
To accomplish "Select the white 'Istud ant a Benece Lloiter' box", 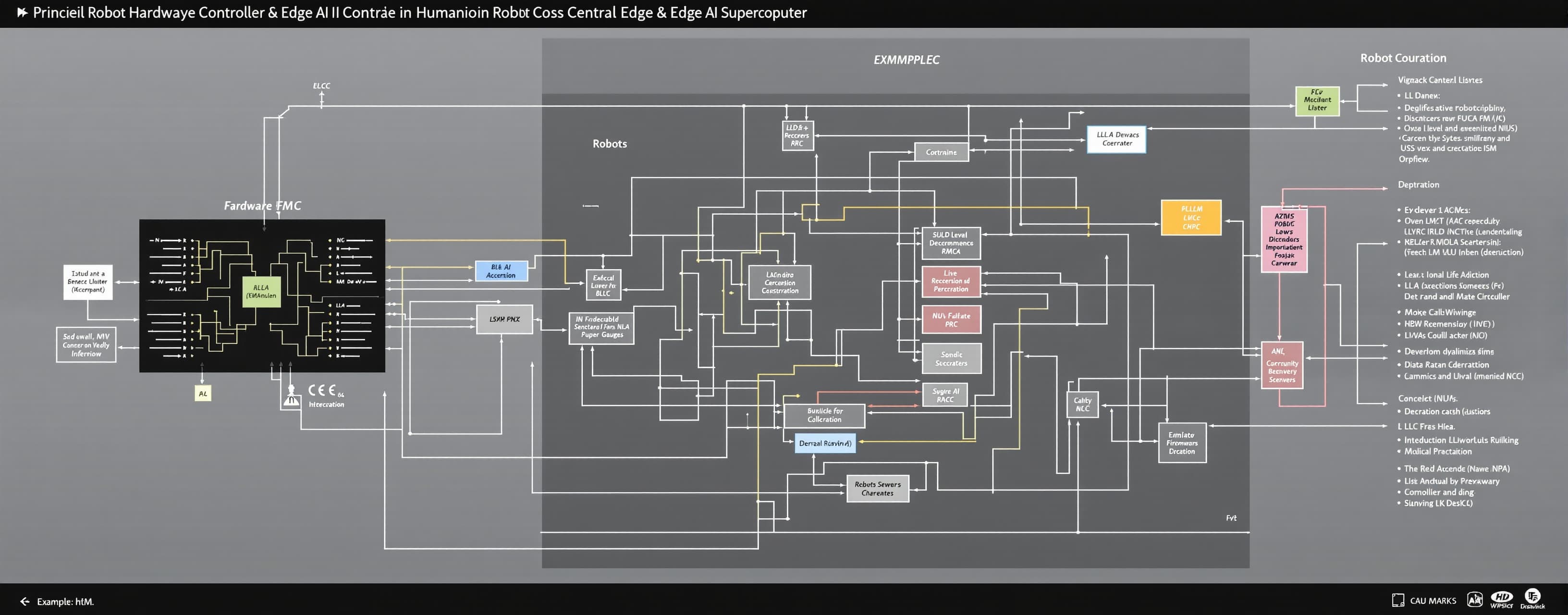I will [87, 282].
